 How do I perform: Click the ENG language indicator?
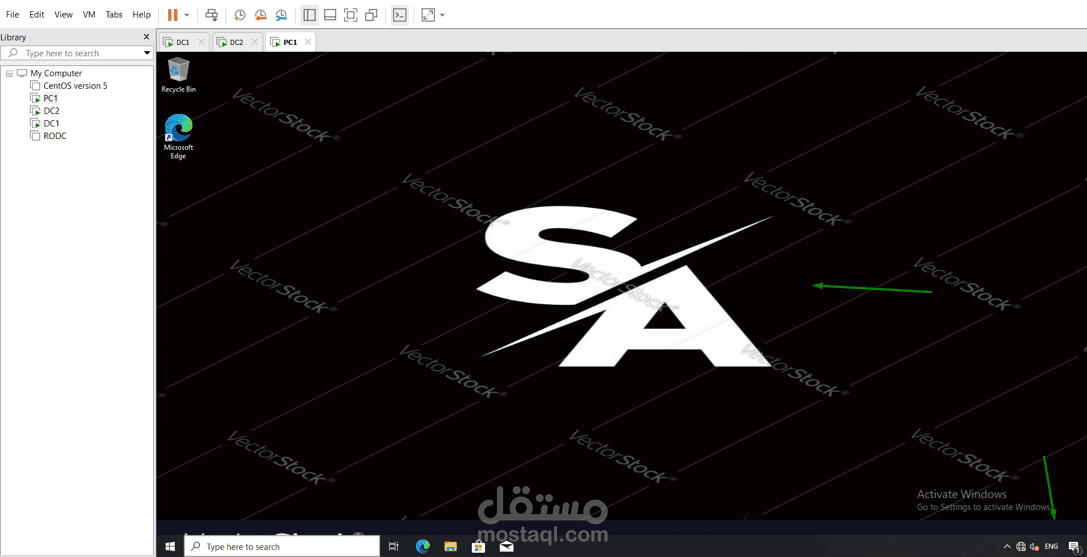coord(1052,547)
